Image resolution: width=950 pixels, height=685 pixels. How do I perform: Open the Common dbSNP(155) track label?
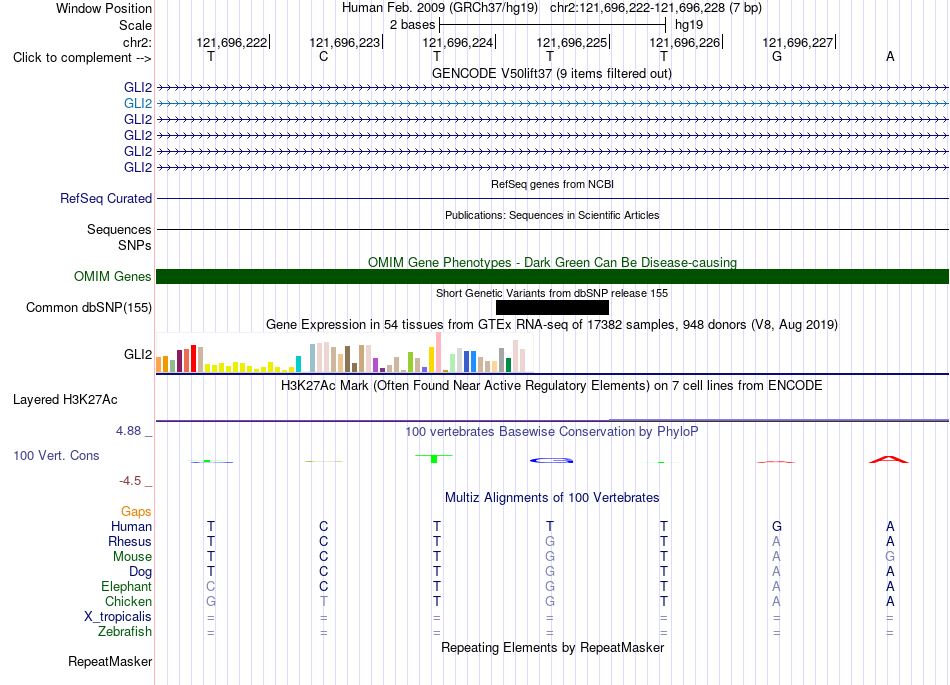88,308
